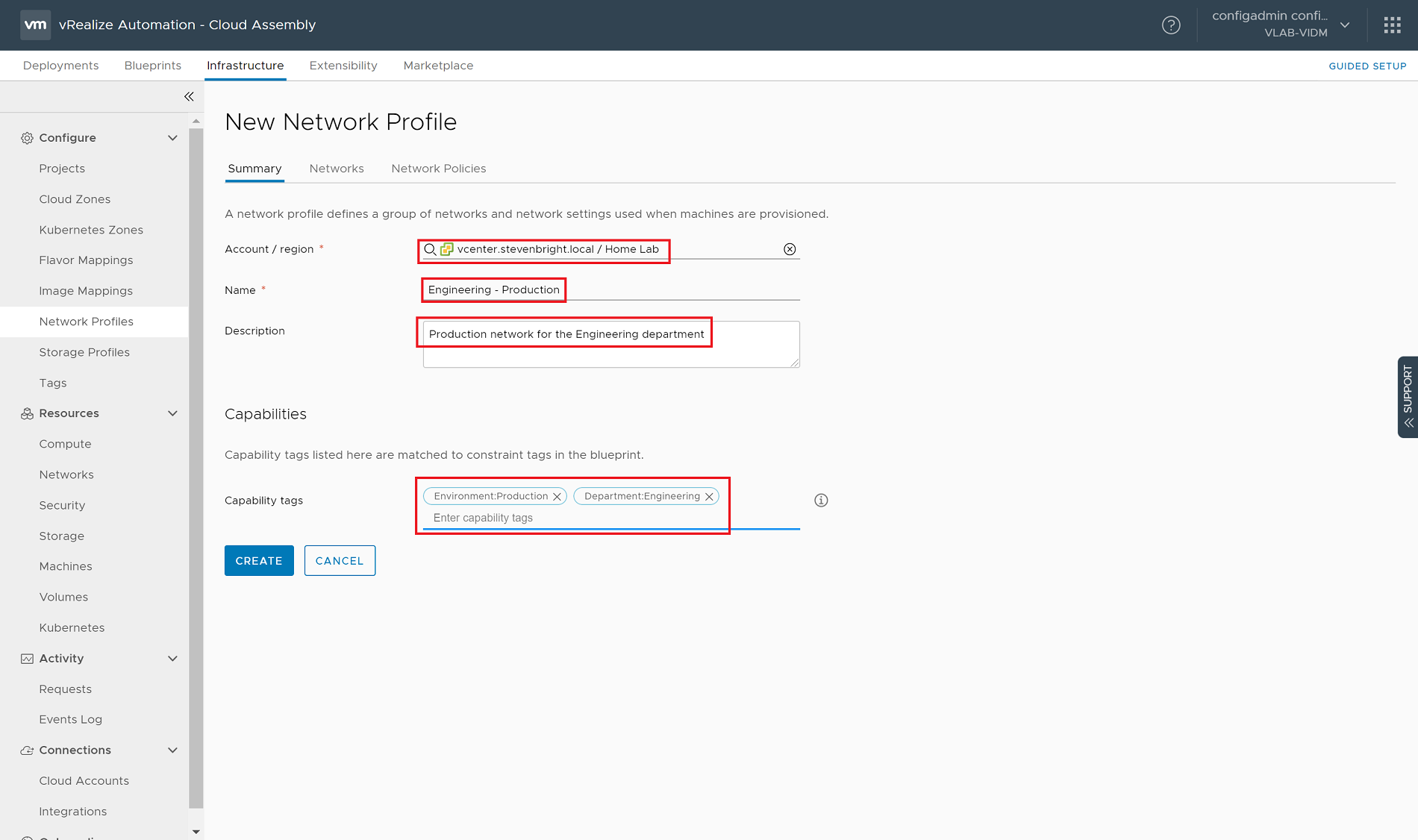Switch to the Network Policies tab
1418x840 pixels.
[438, 168]
